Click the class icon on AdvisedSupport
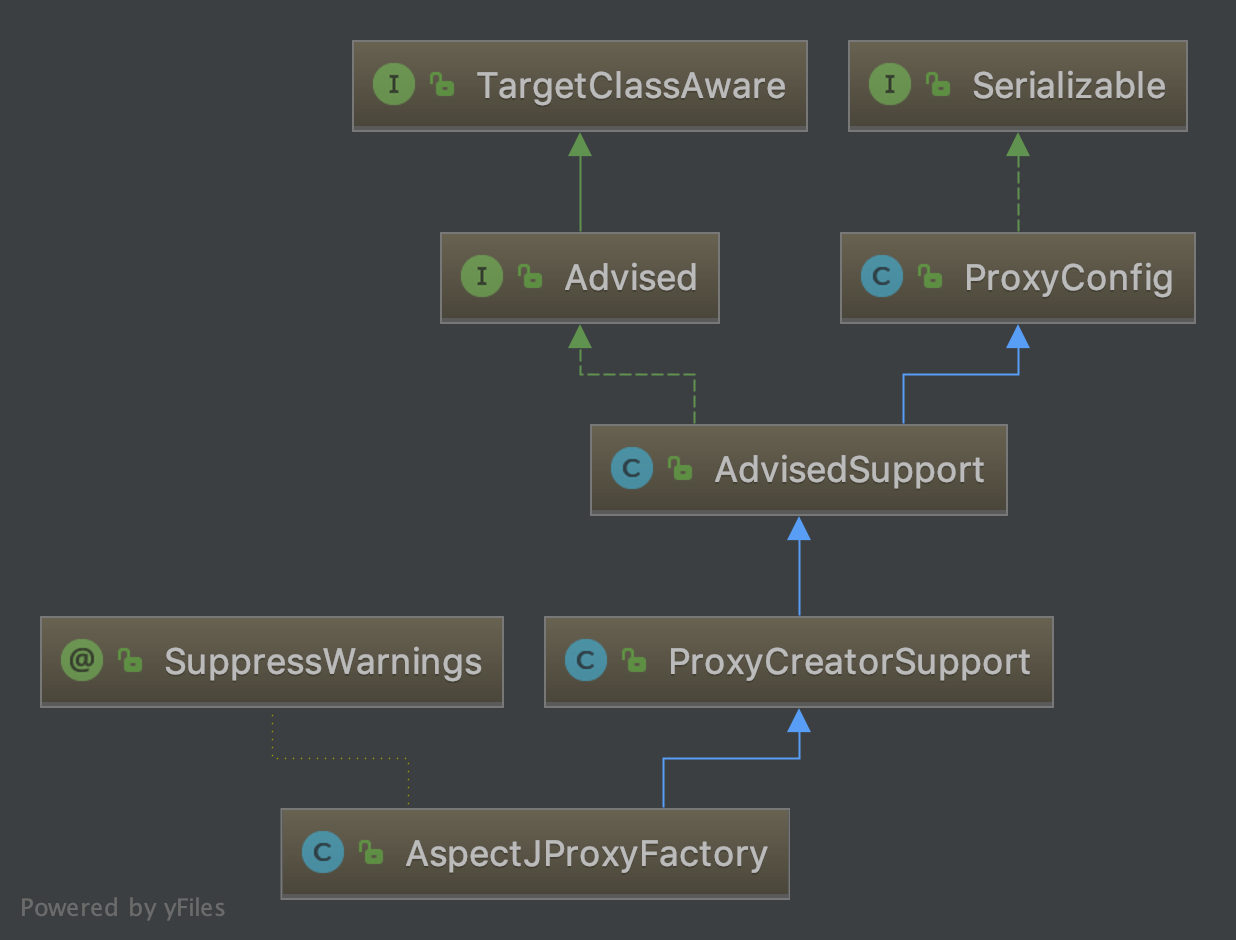 (x=632, y=469)
